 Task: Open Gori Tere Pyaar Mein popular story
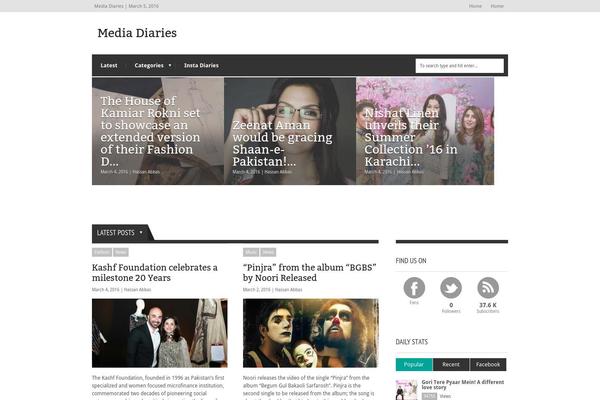coord(463,384)
